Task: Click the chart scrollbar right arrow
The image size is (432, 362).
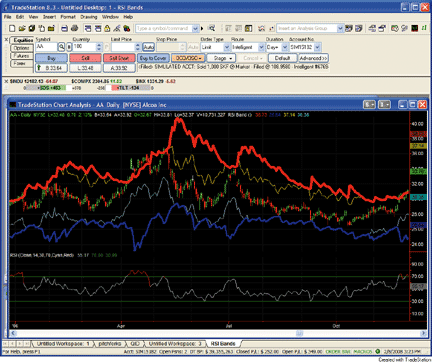Action: pyautogui.click(x=423, y=333)
